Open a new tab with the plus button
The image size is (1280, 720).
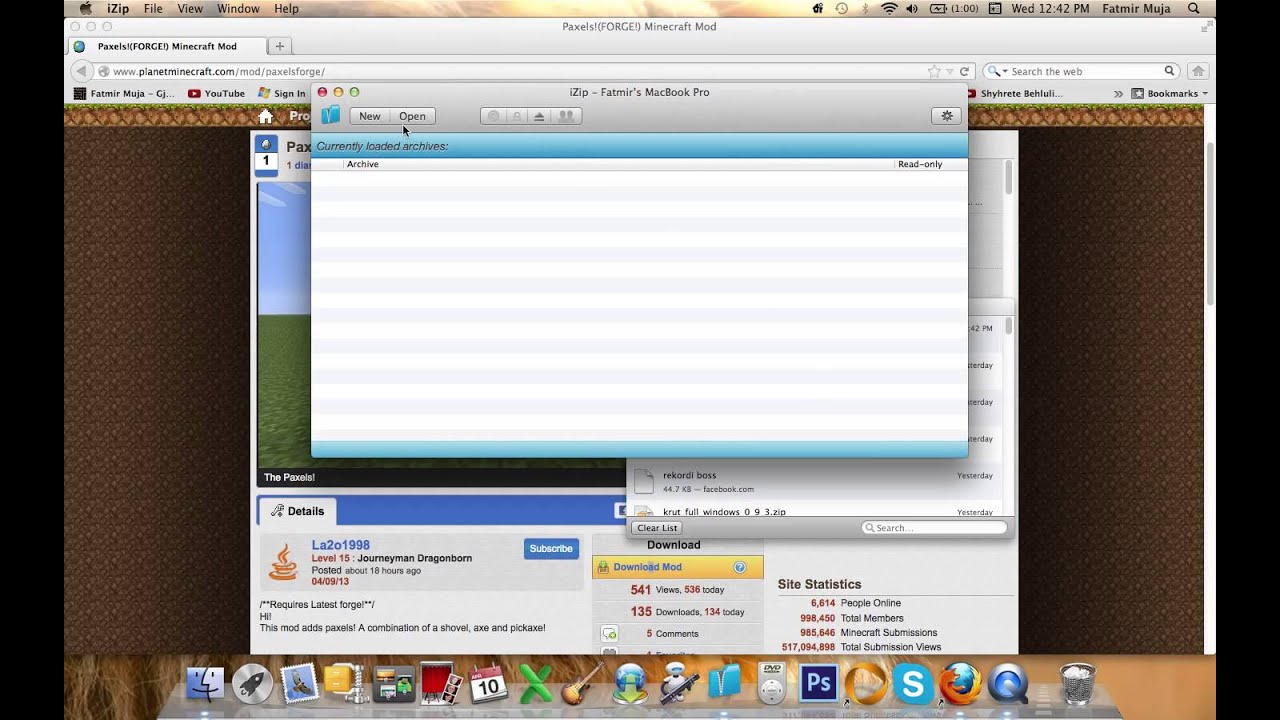(x=280, y=46)
